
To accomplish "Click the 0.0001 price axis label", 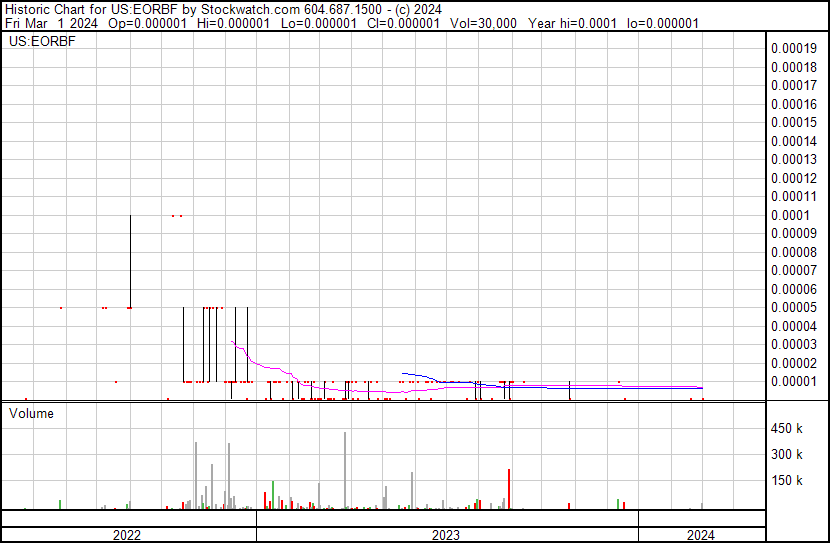I will click(790, 215).
